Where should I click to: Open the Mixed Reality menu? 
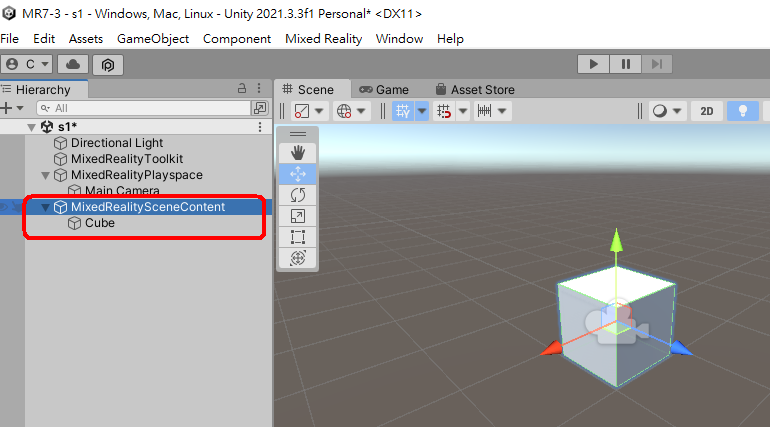(323, 39)
